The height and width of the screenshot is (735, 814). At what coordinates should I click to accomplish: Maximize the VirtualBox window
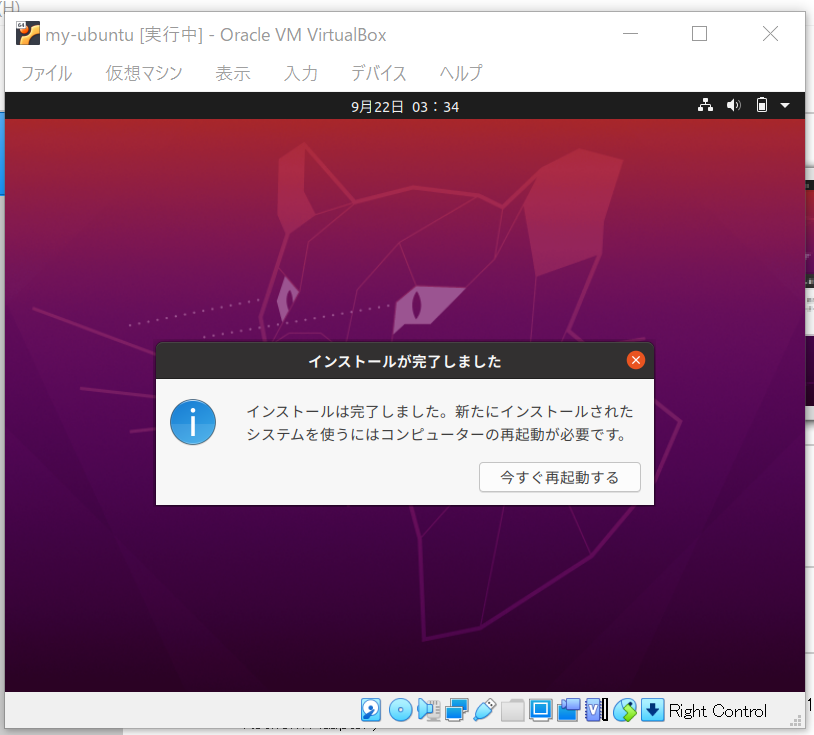699,34
